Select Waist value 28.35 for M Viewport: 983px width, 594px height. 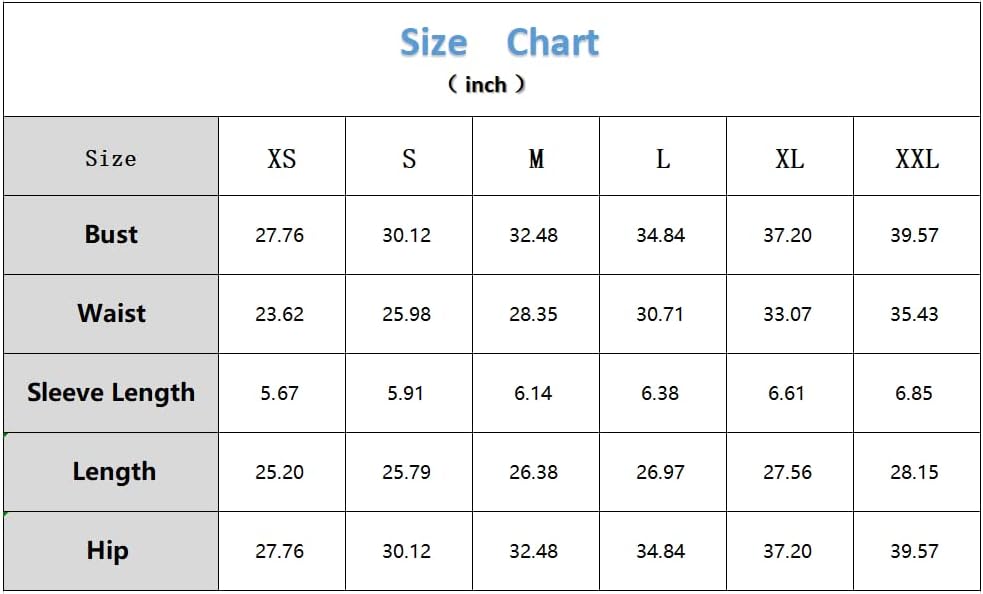click(534, 314)
